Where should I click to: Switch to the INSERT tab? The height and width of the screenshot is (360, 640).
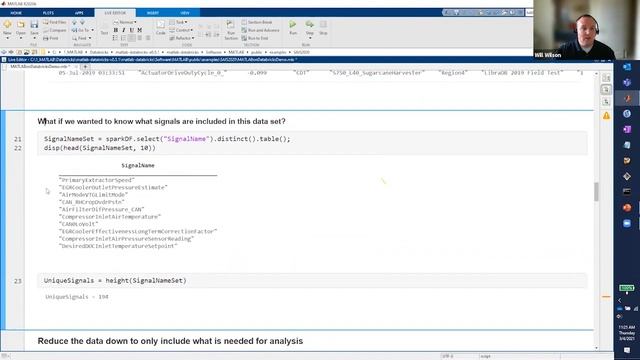point(153,13)
